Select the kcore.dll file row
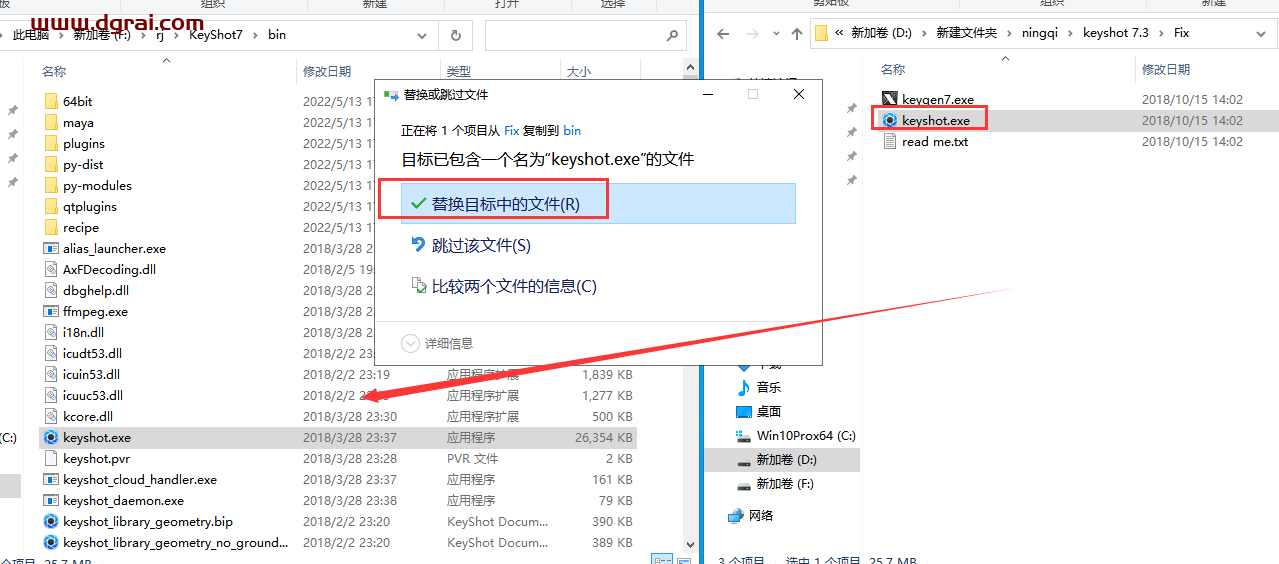 (338, 416)
